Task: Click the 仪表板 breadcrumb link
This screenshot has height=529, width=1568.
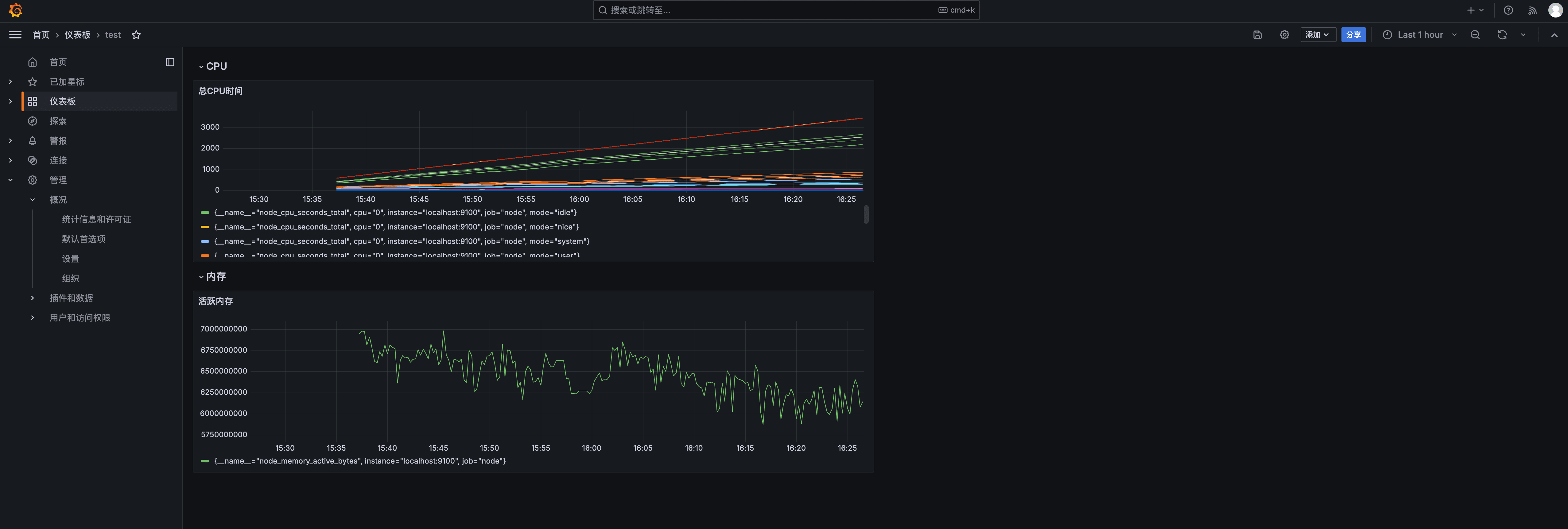Action: [77, 35]
